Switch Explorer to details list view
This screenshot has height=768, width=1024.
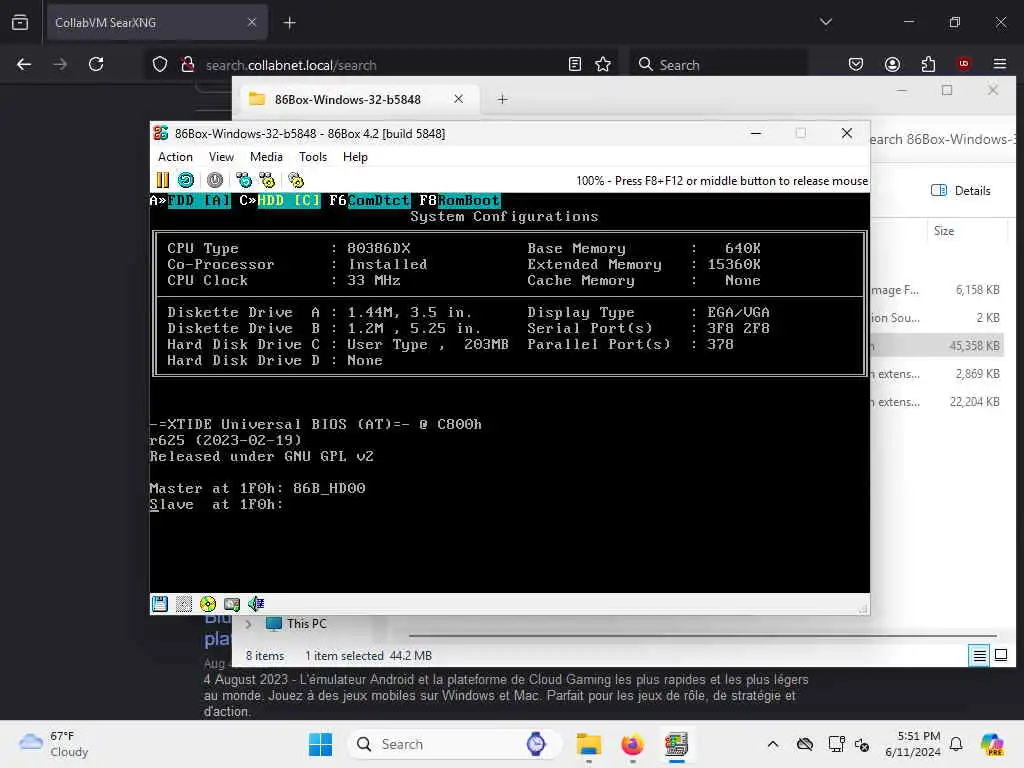tap(980, 655)
